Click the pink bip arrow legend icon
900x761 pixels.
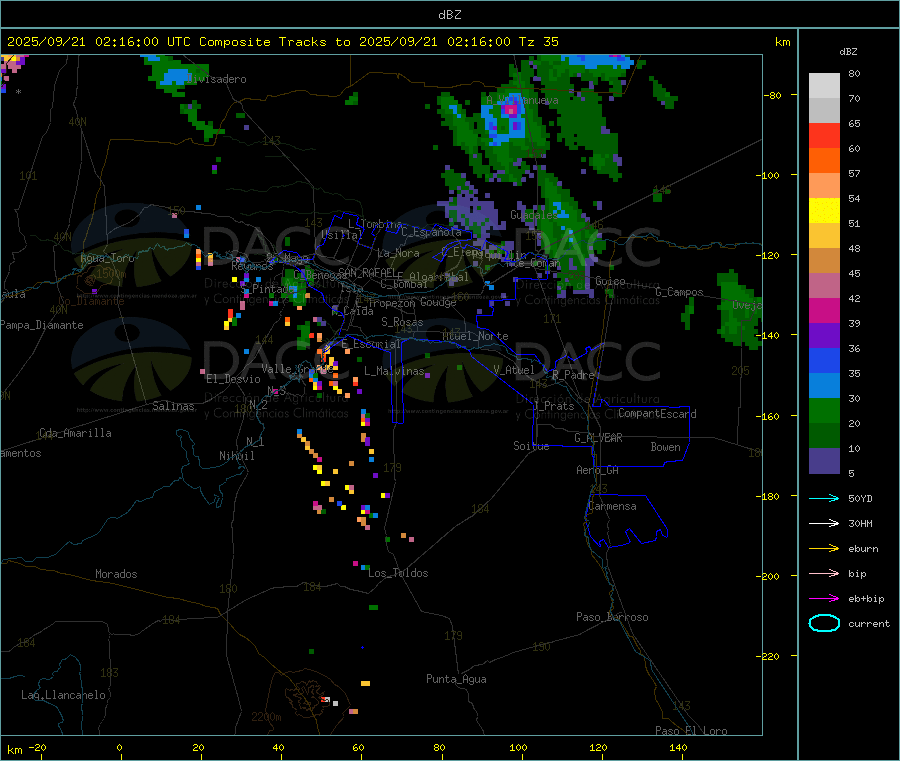click(x=824, y=573)
